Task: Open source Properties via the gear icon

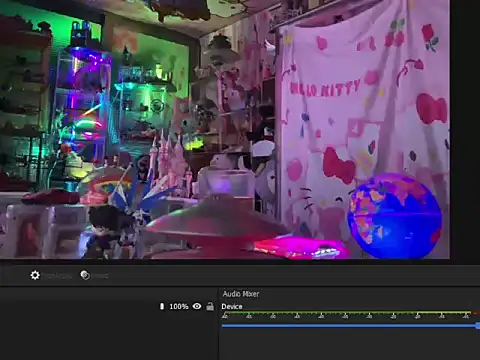Action: point(35,275)
